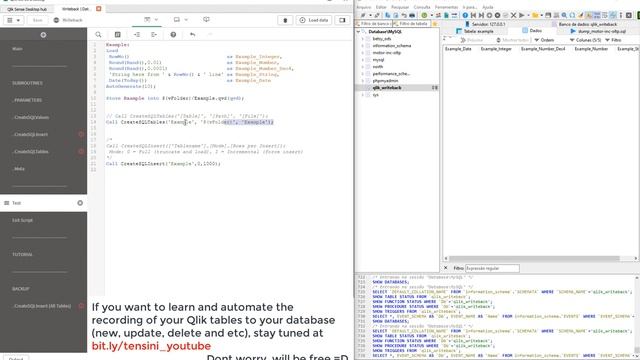Undo last edit in the script editor
Image resolution: width=640 pixels, height=360 pixels.
point(192,35)
